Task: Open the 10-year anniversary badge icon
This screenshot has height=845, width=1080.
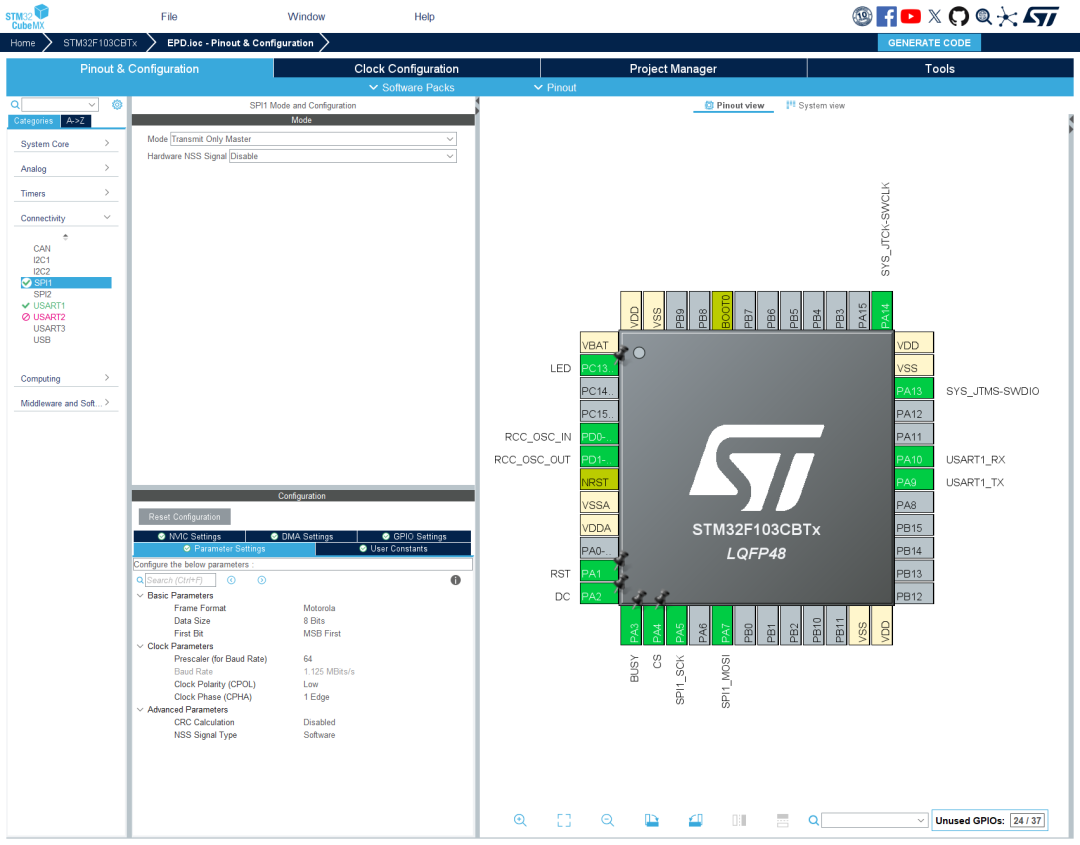Action: (862, 16)
